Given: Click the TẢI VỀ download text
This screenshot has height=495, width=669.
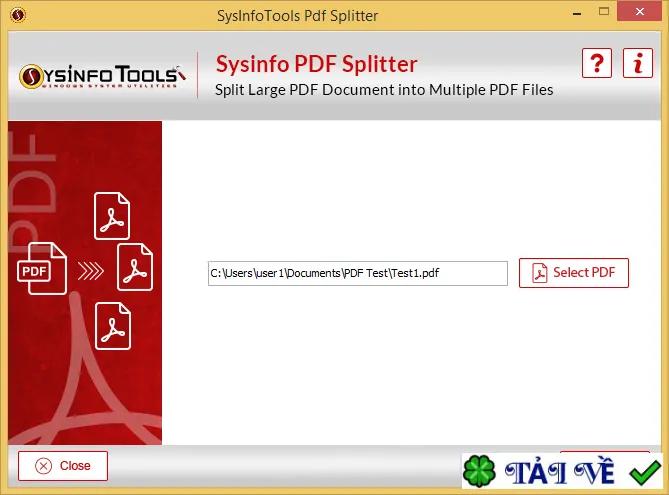Looking at the screenshot, I should [559, 472].
